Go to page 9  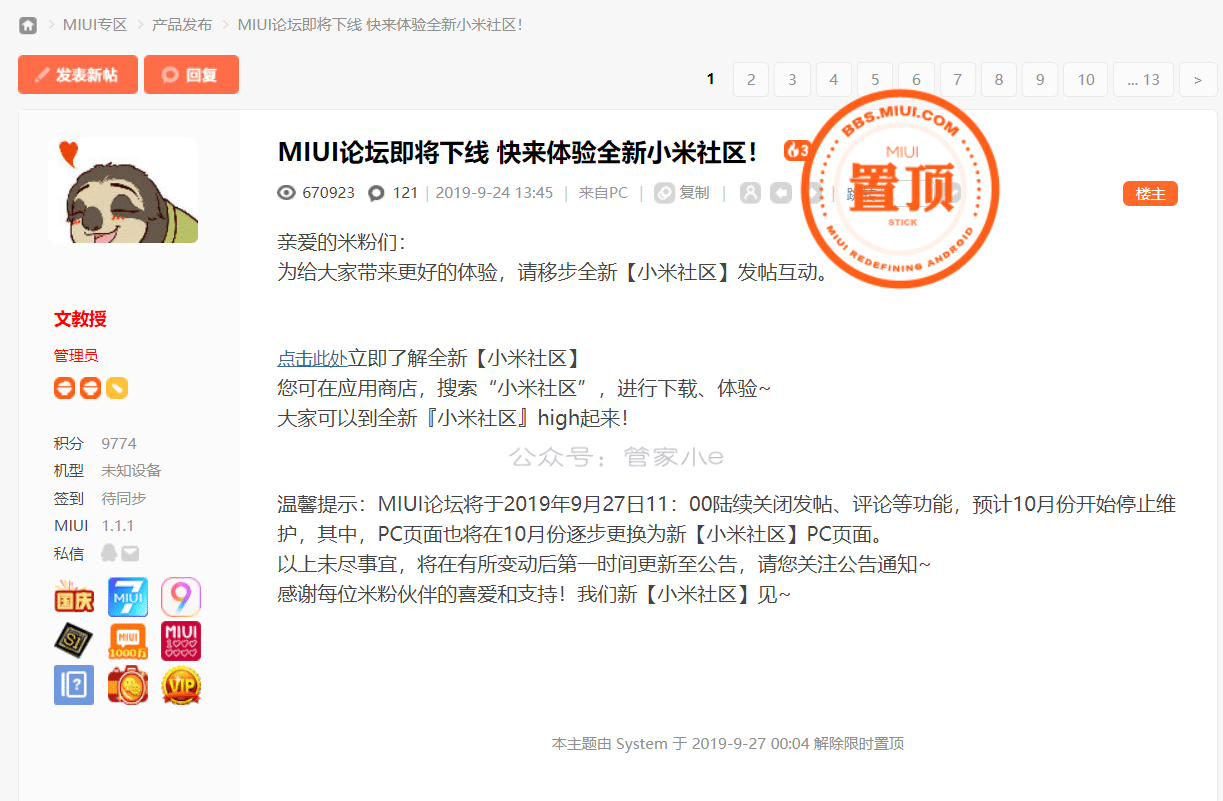pos(1040,79)
